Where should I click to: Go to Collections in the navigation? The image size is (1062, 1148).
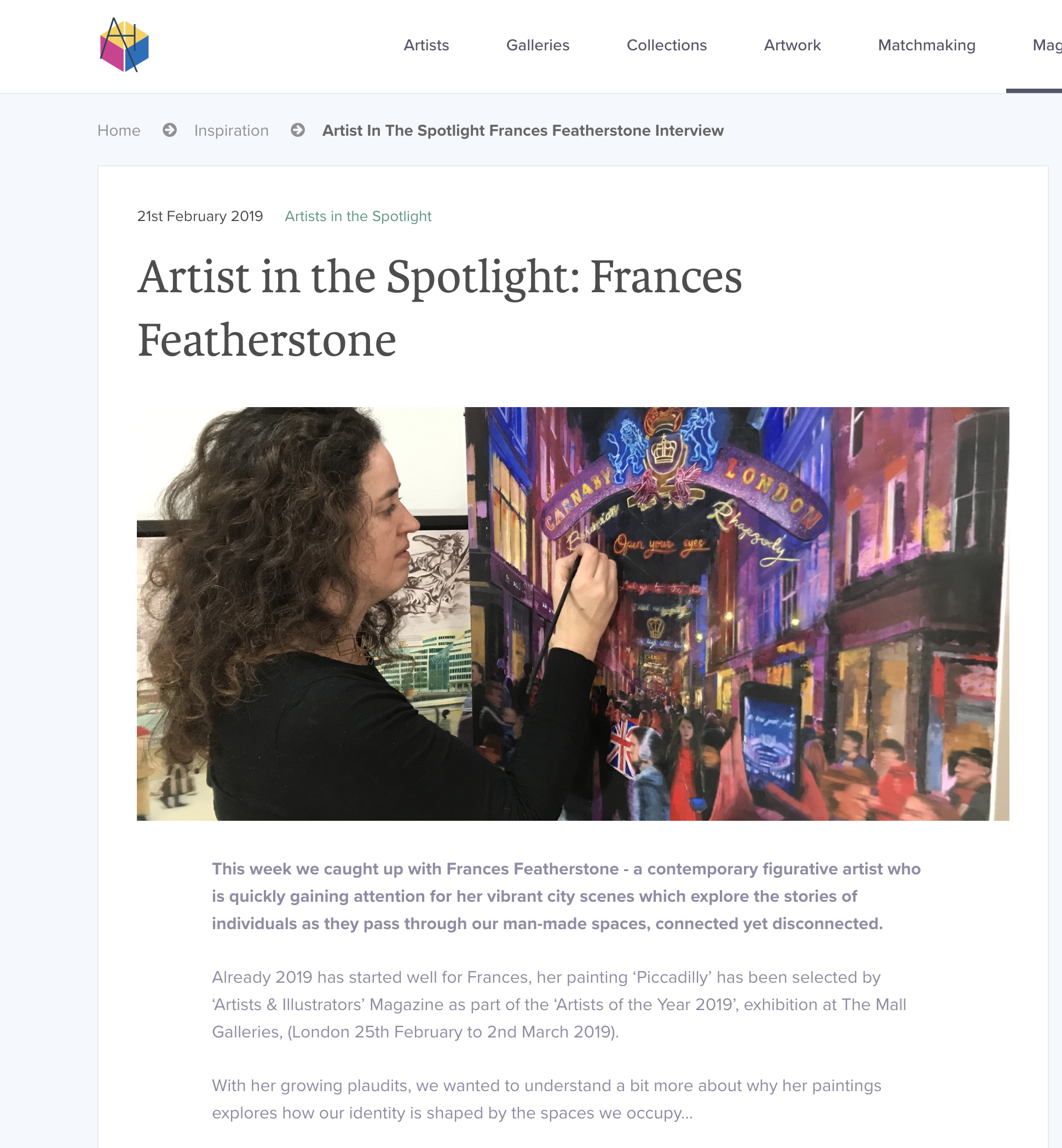[x=667, y=45]
